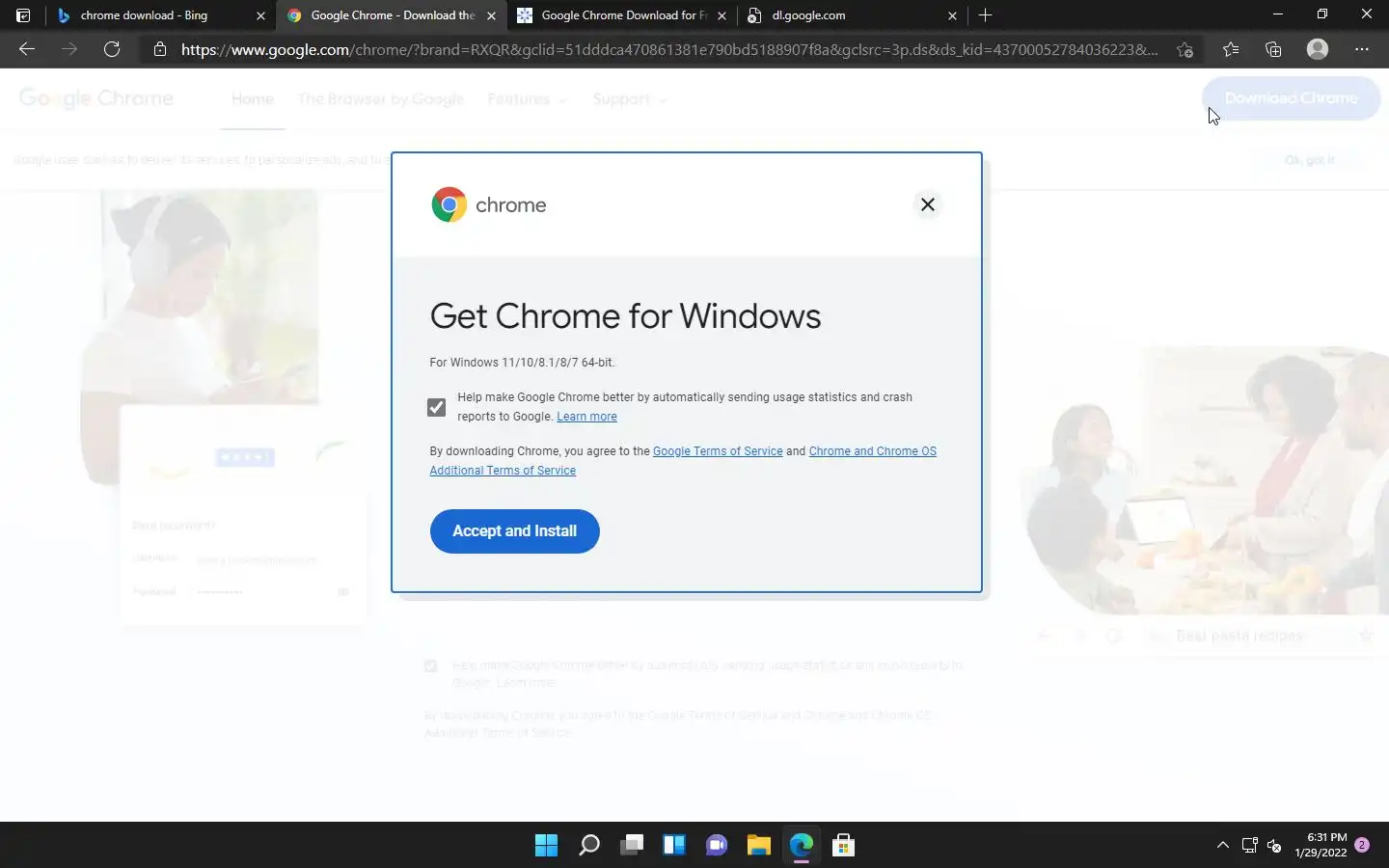Screen dimensions: 1389x868
Task: Open the browser profile menu
Action: coord(1318,49)
